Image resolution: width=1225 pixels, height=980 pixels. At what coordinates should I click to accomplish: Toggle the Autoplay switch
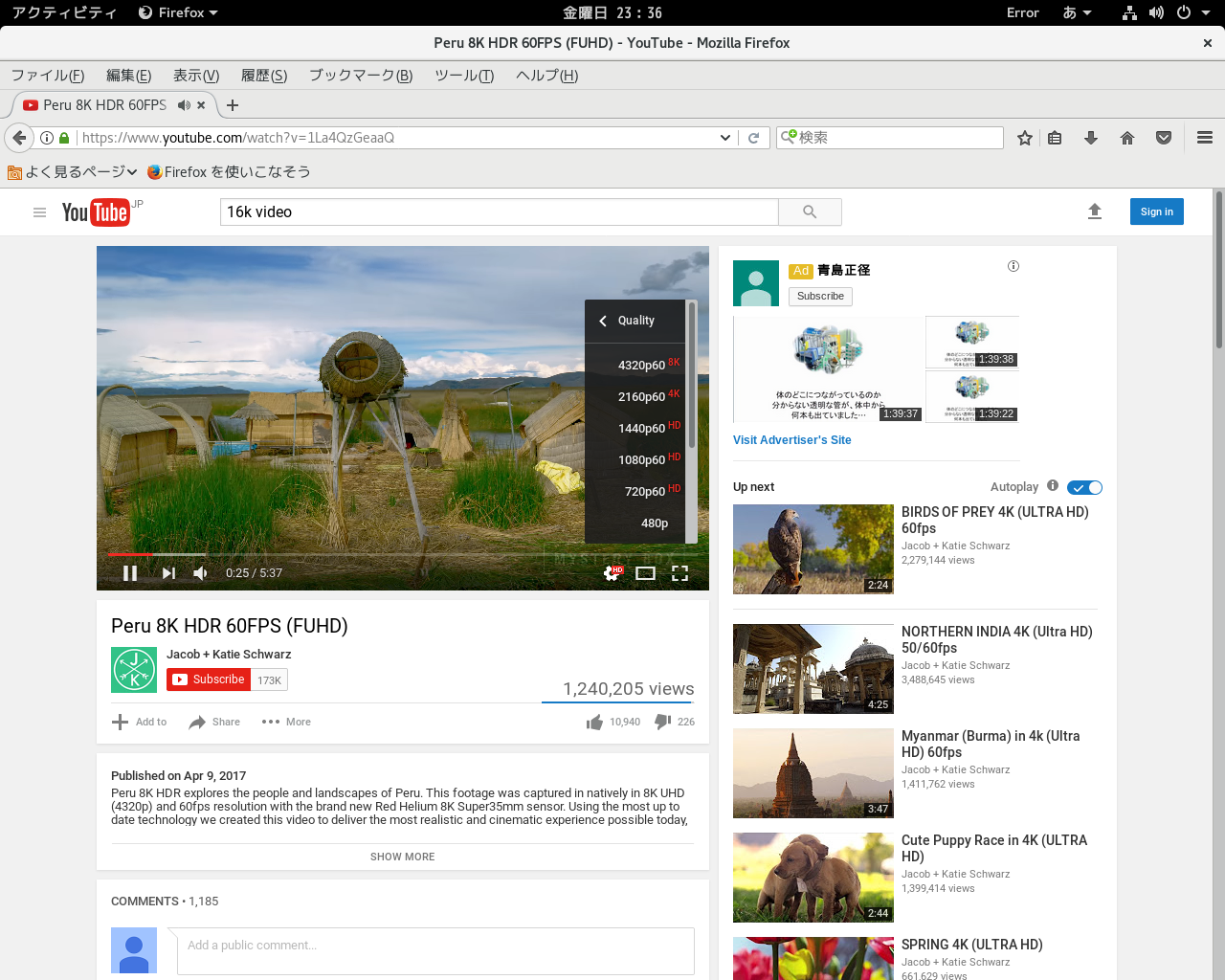pyautogui.click(x=1084, y=487)
